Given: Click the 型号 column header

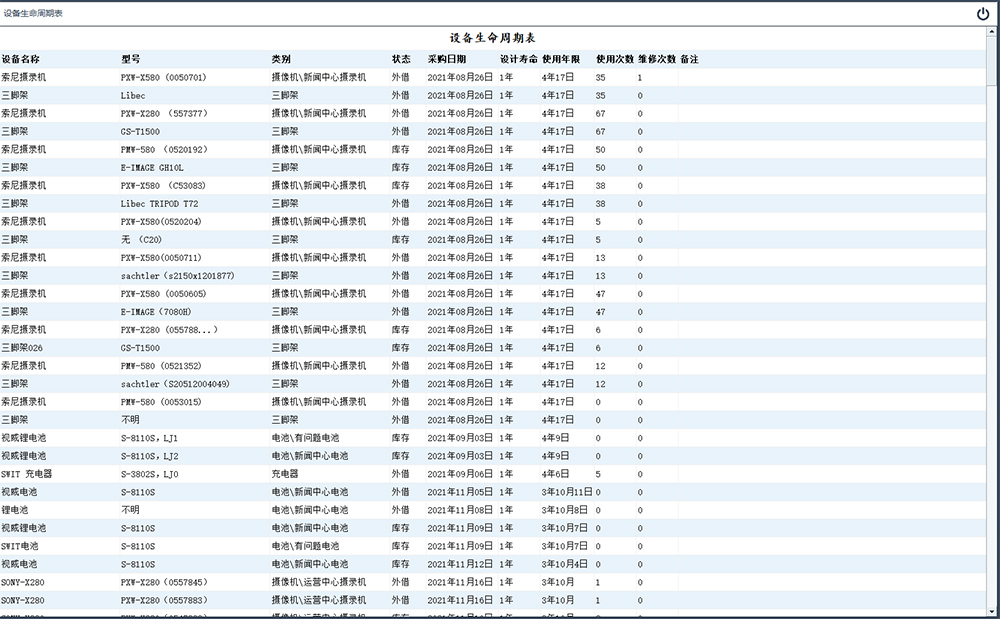Looking at the screenshot, I should 131,59.
